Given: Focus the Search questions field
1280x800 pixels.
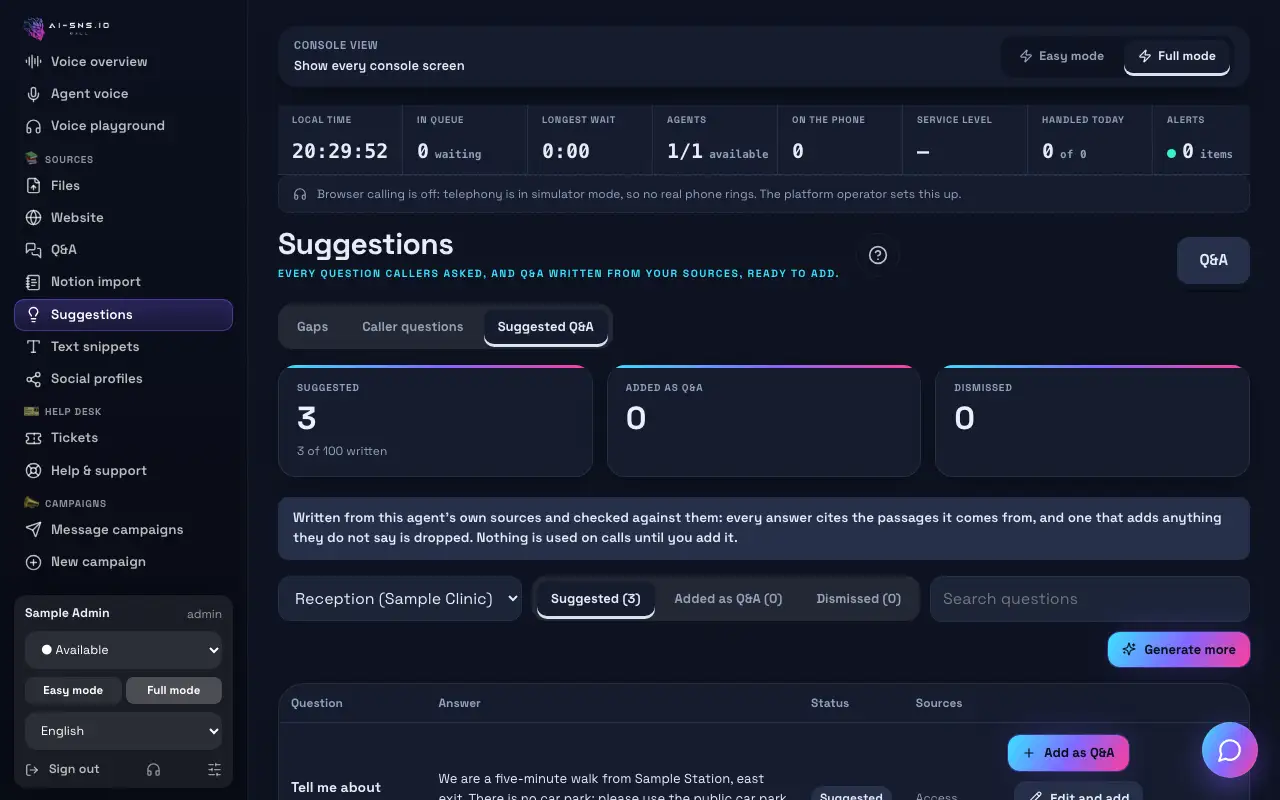Looking at the screenshot, I should (x=1090, y=599).
